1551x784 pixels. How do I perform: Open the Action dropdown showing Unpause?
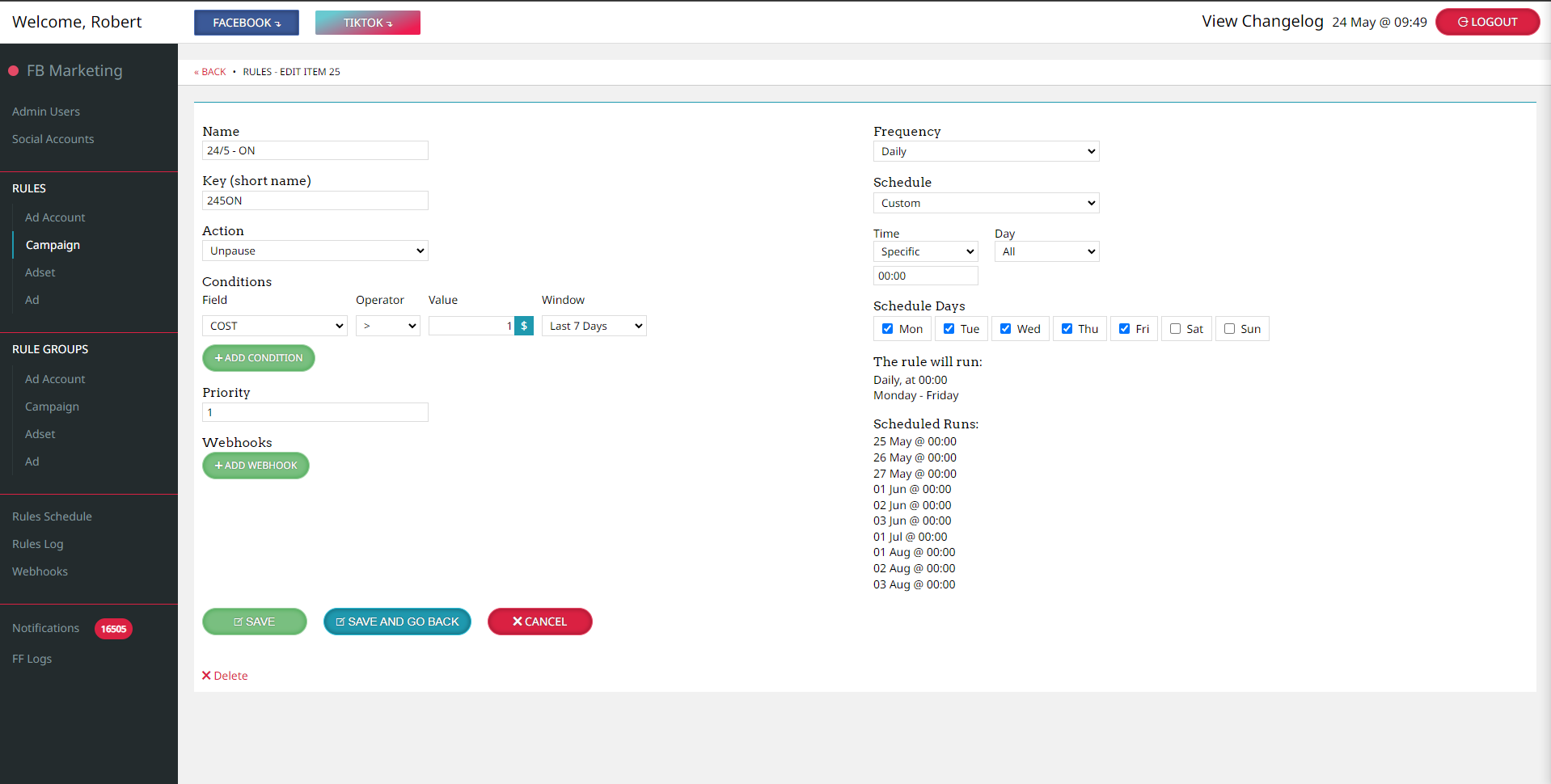pyautogui.click(x=315, y=251)
